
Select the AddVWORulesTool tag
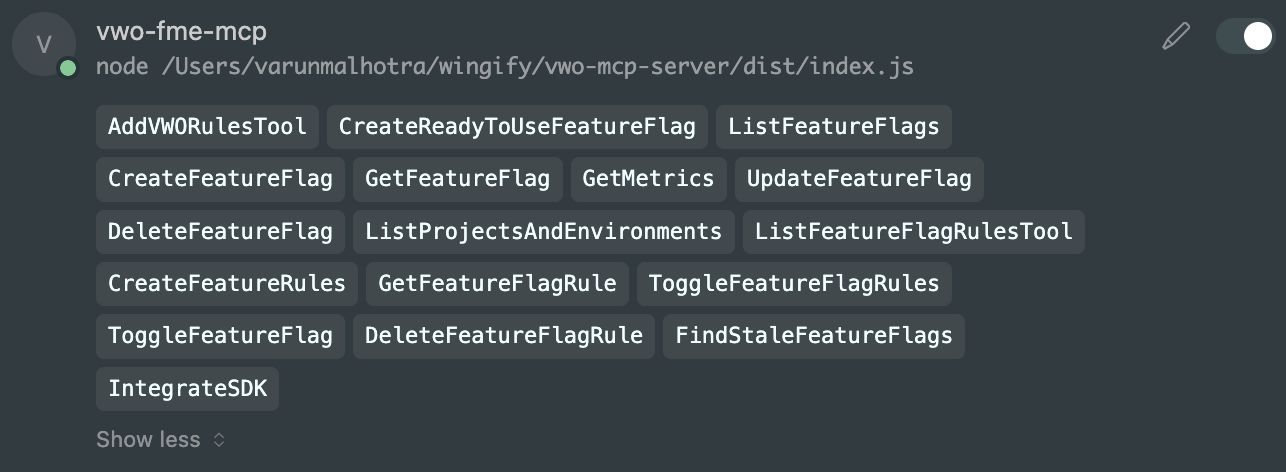tap(208, 127)
